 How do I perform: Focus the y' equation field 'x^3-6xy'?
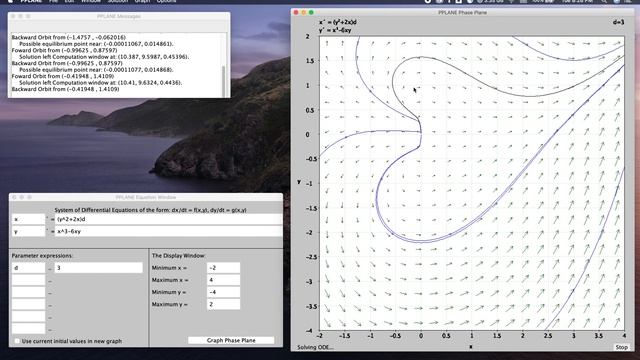(169, 231)
